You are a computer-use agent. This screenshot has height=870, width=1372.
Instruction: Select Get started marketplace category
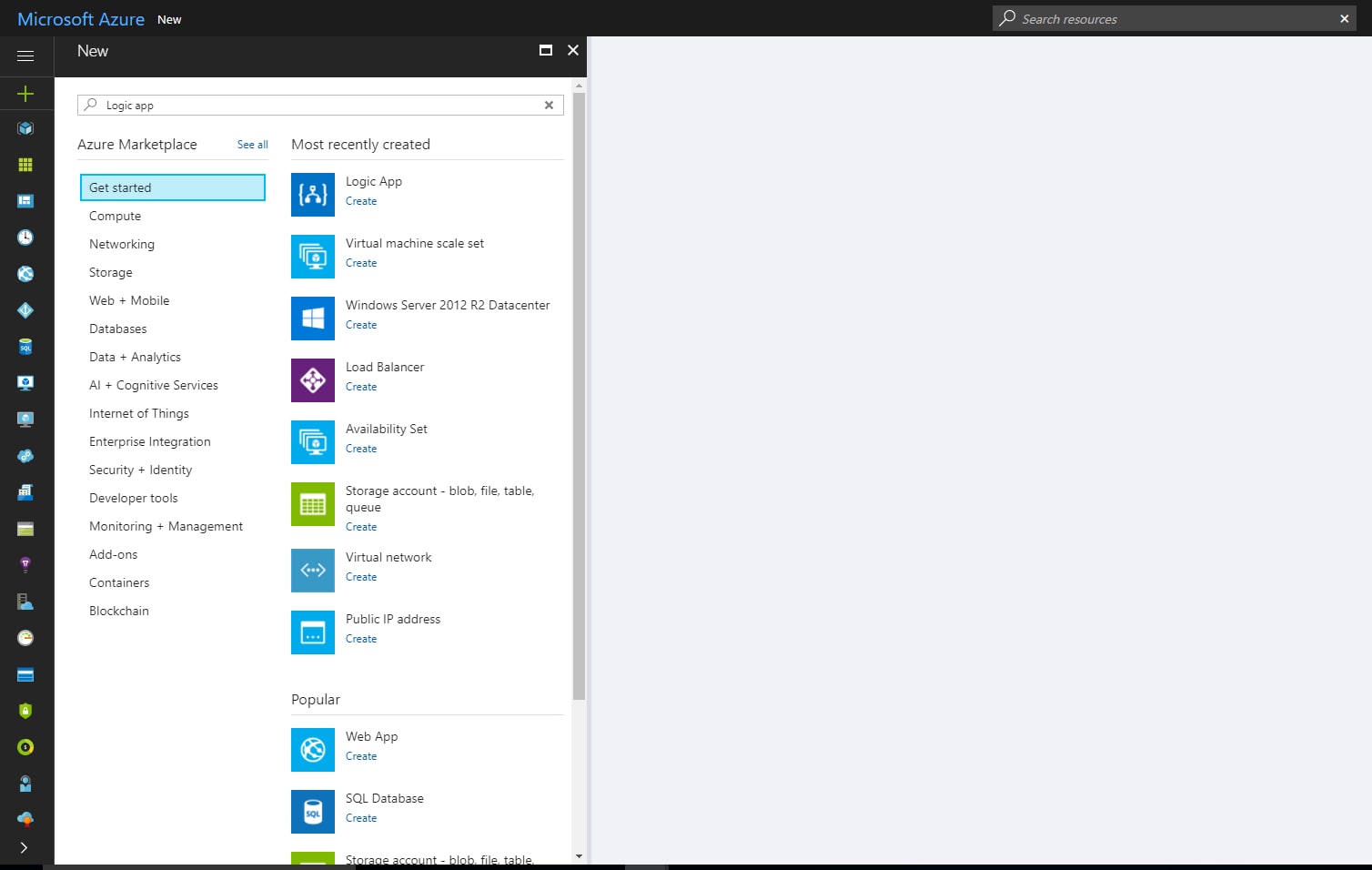click(173, 187)
